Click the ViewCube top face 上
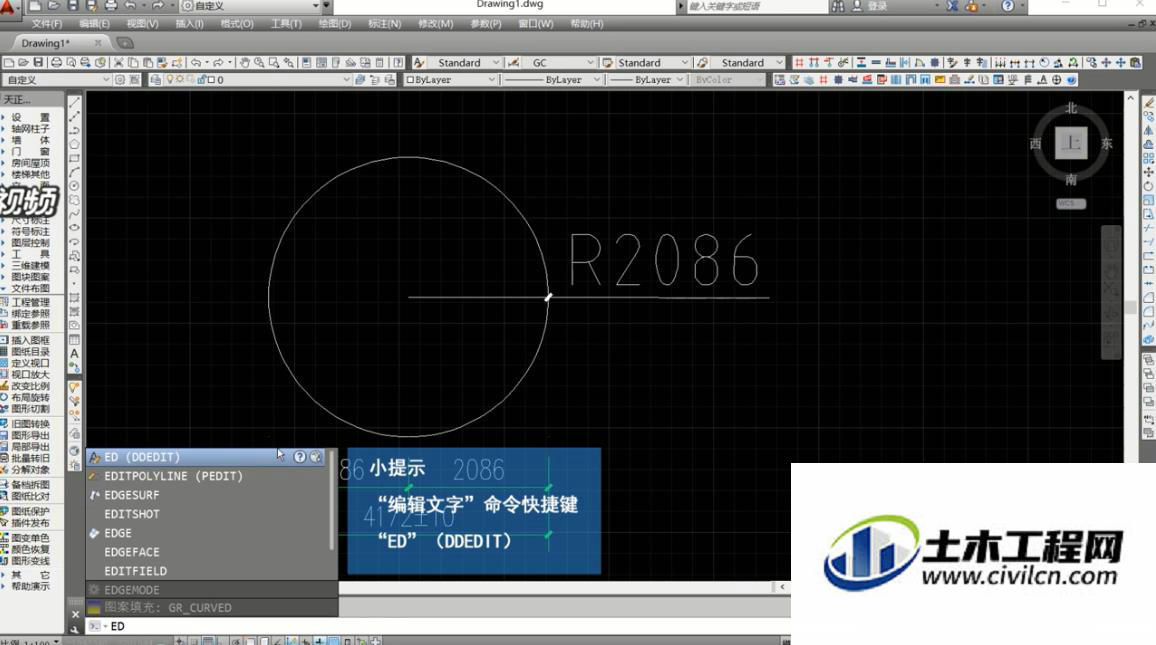Screen dimensions: 1156x645 pos(1070,143)
